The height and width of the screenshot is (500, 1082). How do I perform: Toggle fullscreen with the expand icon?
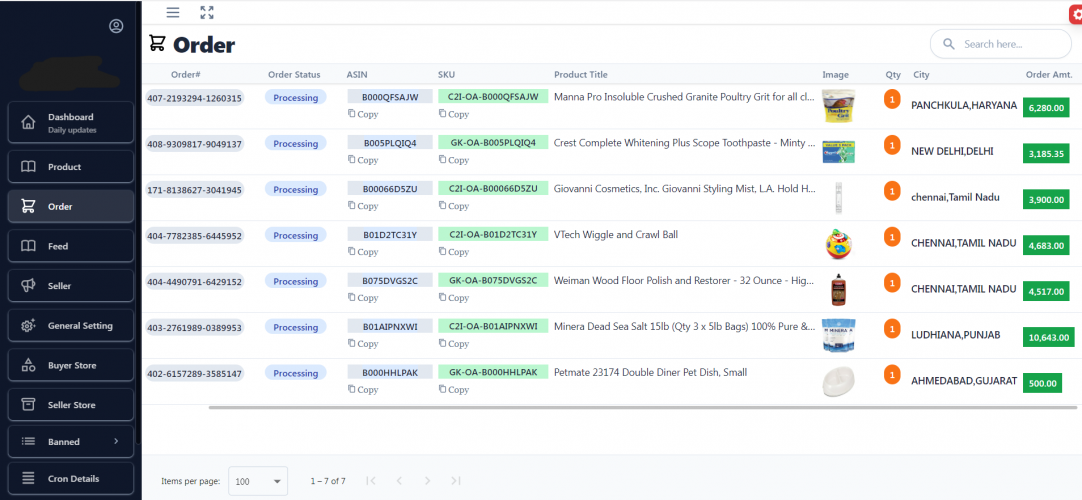click(x=206, y=12)
